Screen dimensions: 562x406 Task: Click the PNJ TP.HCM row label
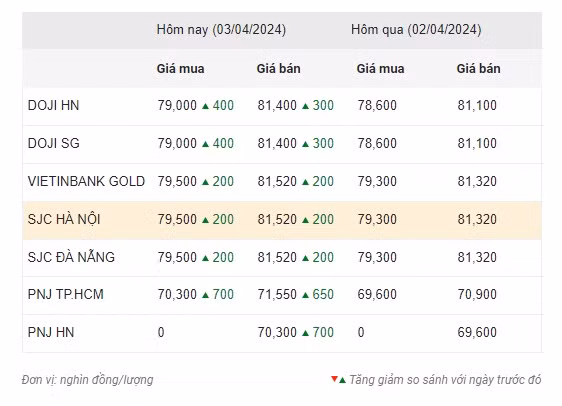pos(66,295)
